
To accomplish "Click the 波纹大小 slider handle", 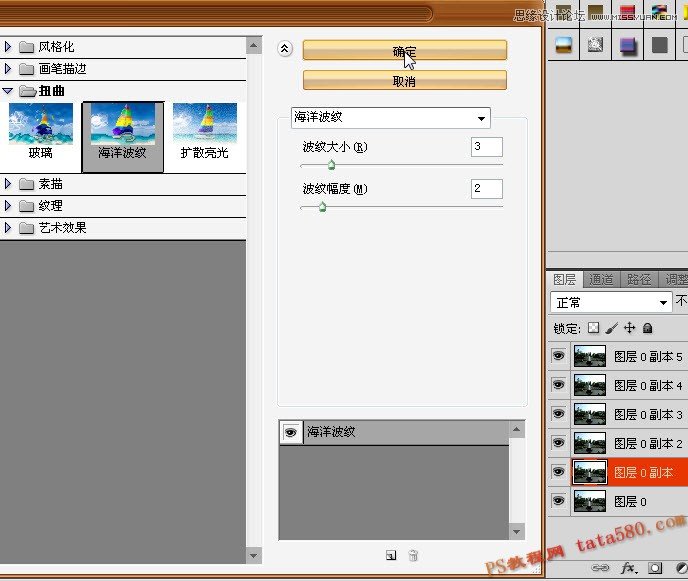I will (x=331, y=165).
